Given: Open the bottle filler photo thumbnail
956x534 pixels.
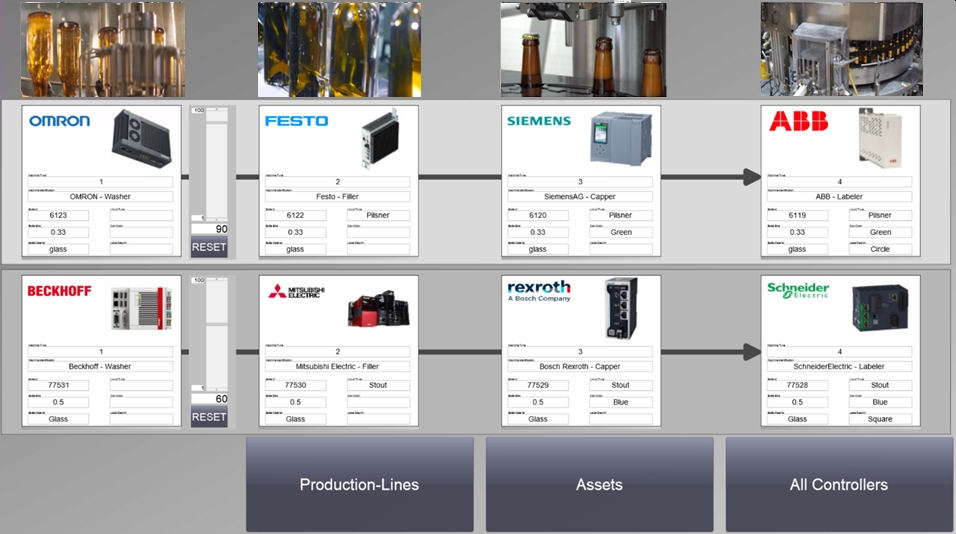Looking at the screenshot, I should 339,49.
